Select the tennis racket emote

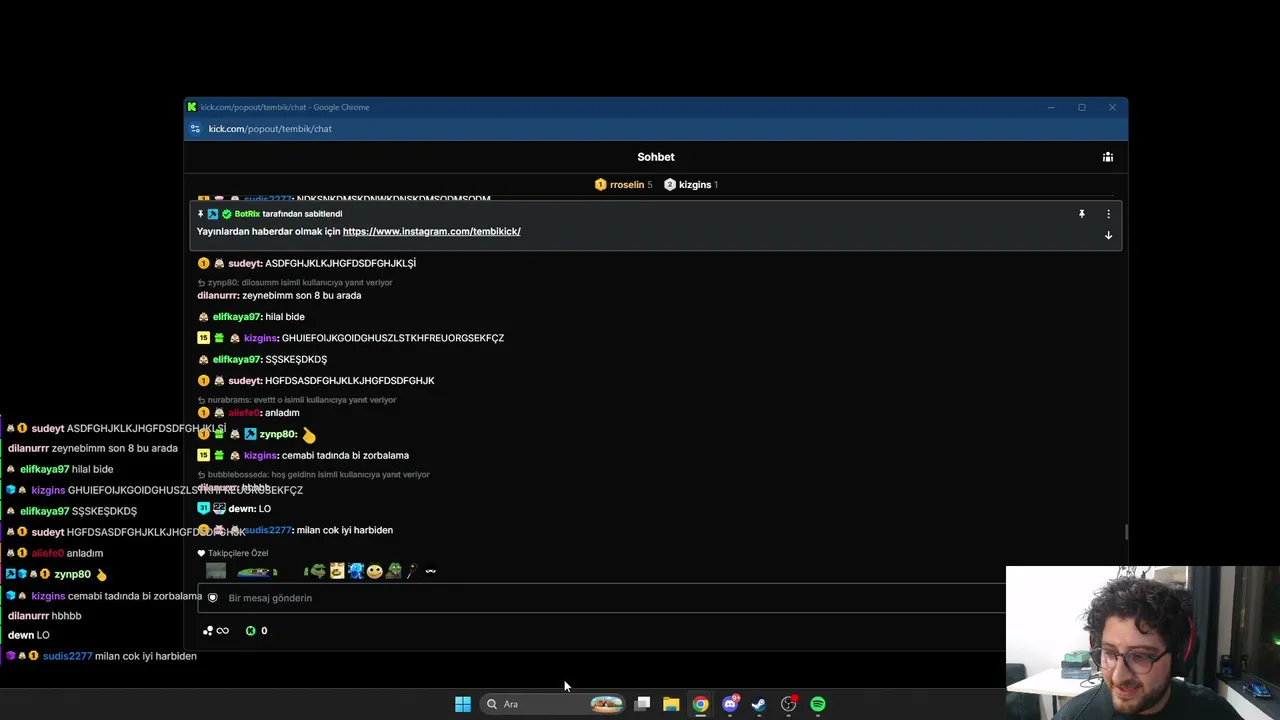pyautogui.click(x=412, y=571)
